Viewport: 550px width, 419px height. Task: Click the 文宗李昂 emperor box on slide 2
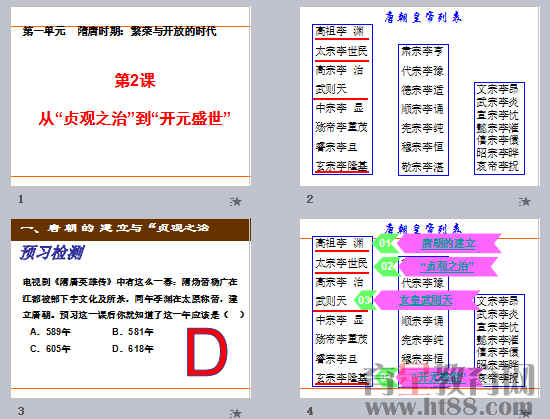497,89
